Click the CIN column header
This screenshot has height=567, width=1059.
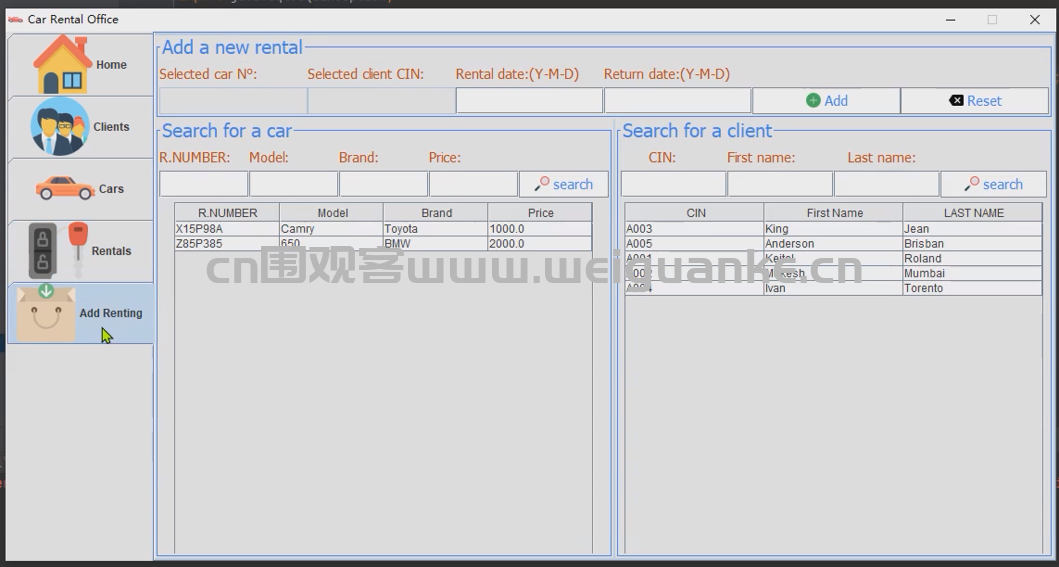tap(695, 213)
